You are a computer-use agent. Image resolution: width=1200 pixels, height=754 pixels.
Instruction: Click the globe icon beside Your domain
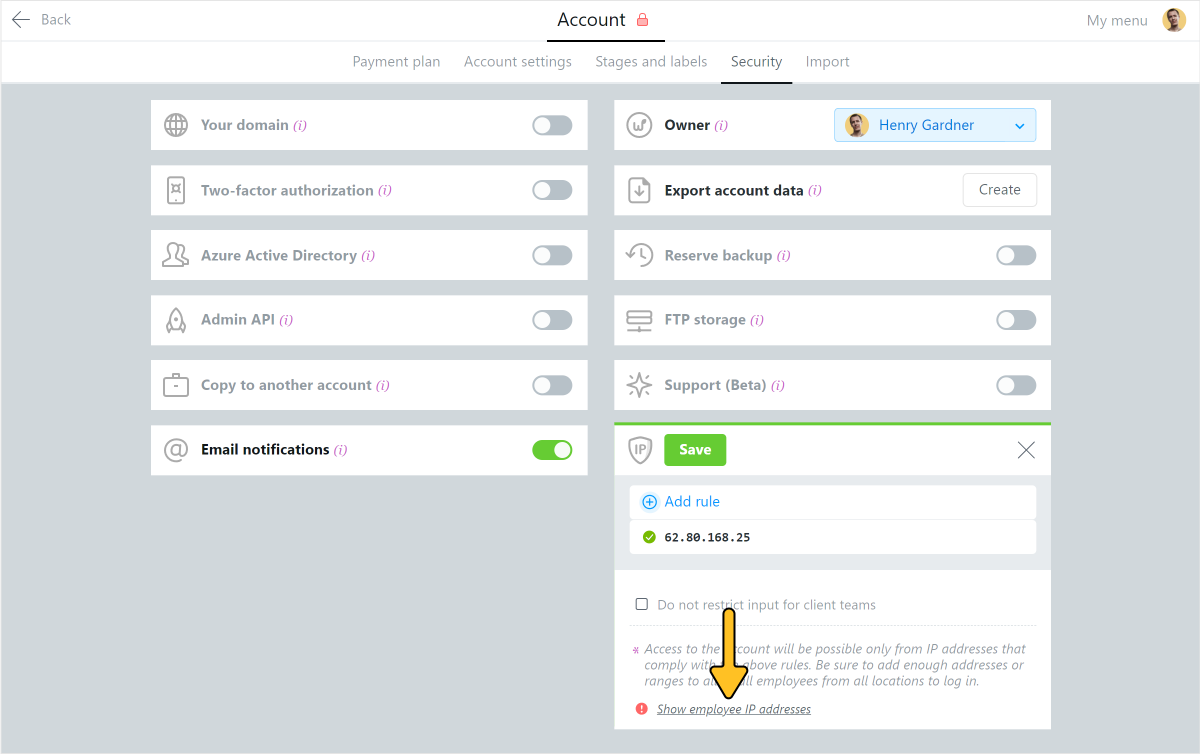pos(175,125)
